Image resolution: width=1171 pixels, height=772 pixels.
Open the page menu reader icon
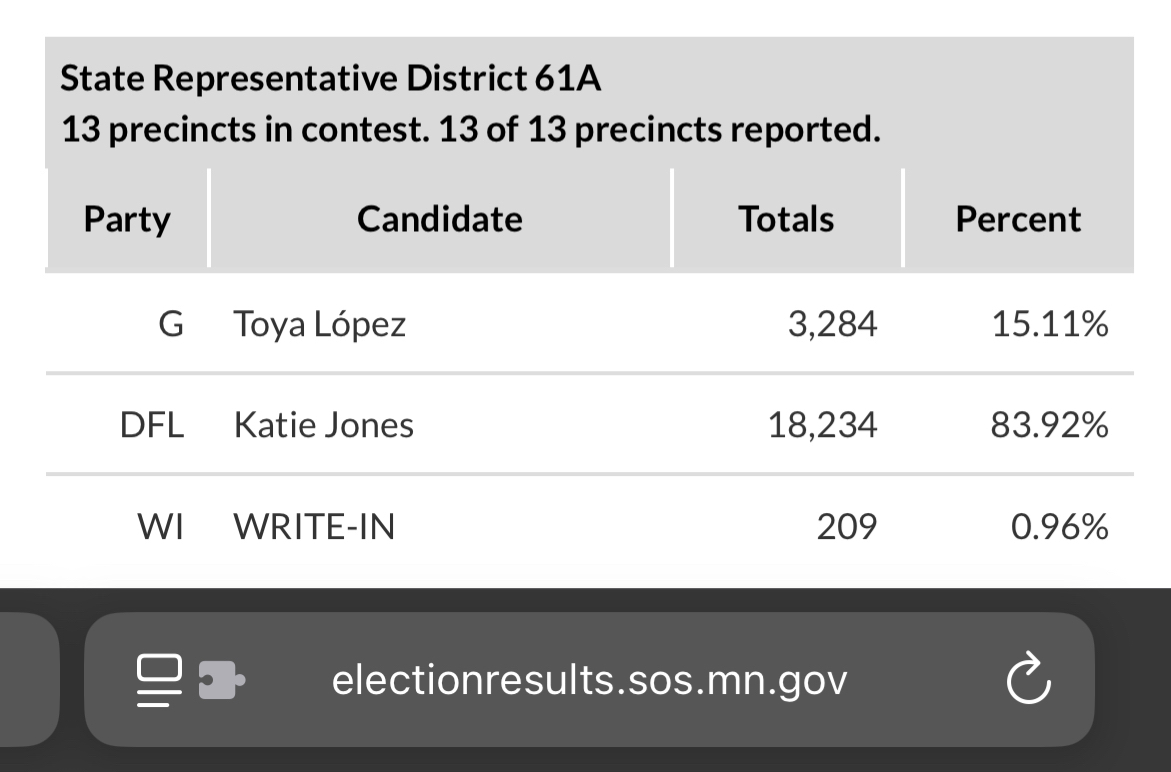click(160, 681)
